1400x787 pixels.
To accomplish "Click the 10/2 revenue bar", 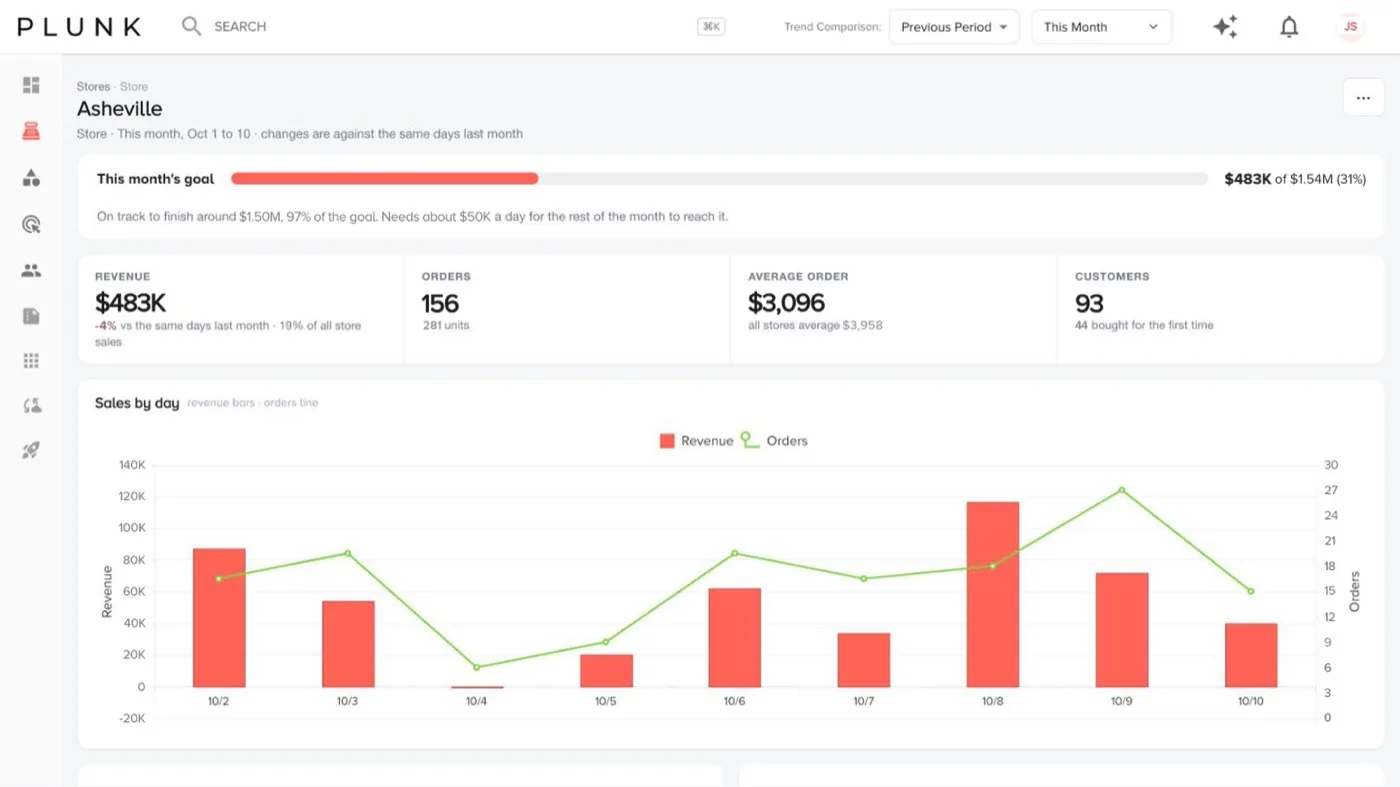I will pos(219,617).
